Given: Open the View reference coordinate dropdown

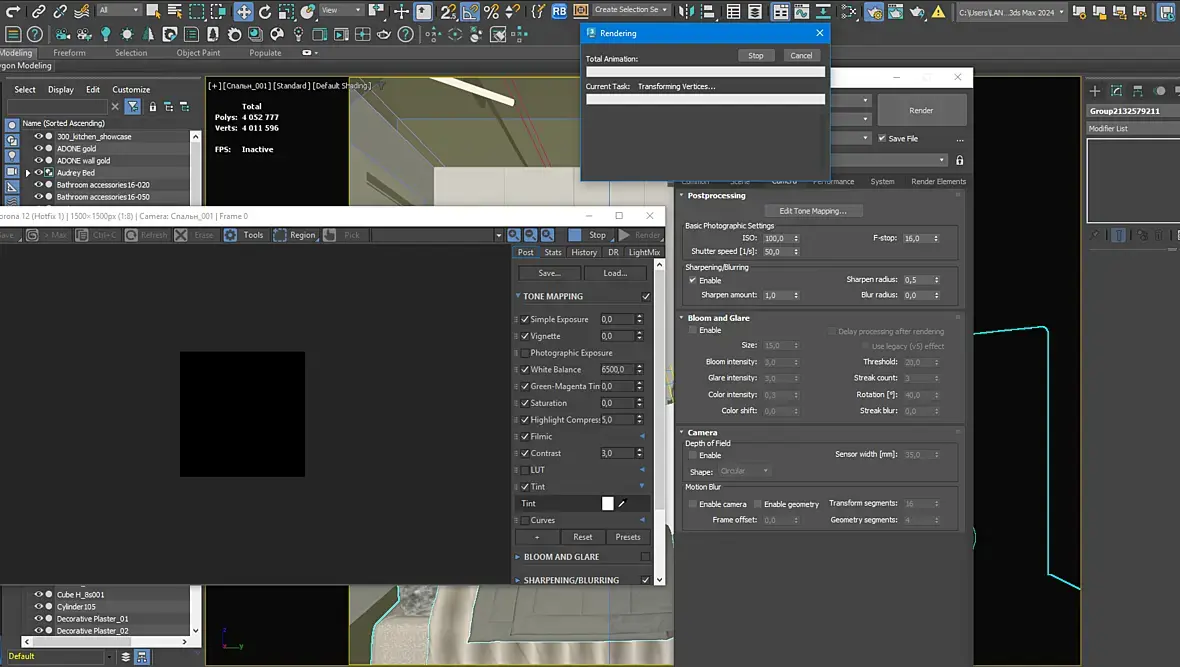Looking at the screenshot, I should coord(343,10).
